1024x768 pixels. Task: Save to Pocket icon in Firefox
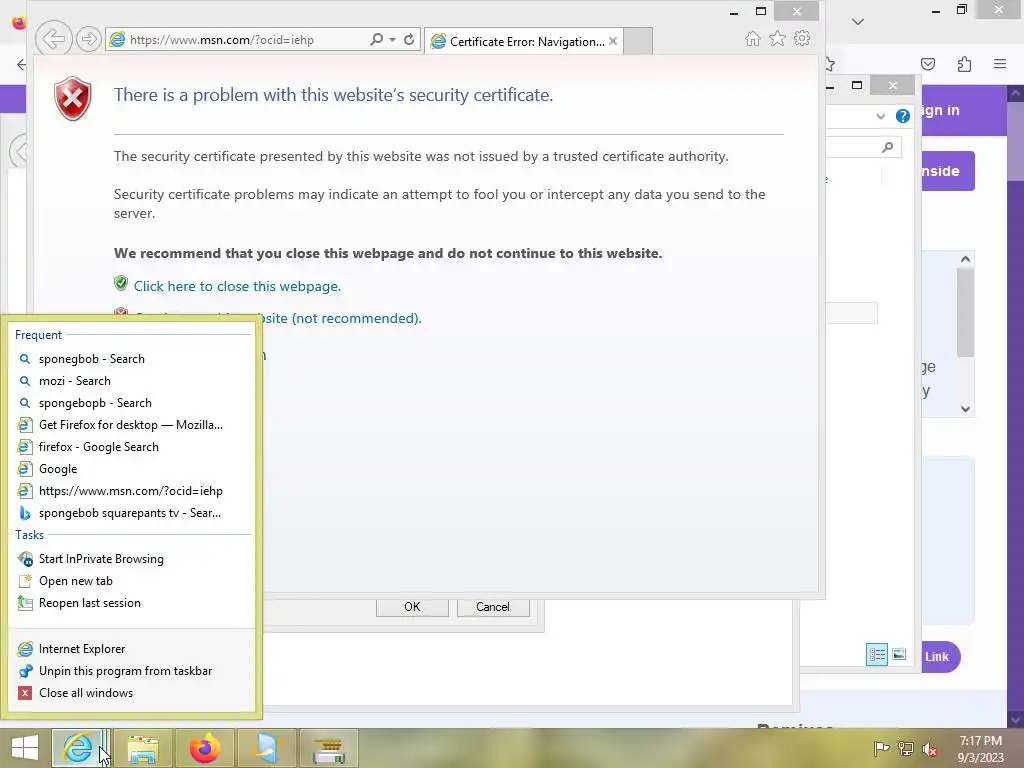click(928, 63)
